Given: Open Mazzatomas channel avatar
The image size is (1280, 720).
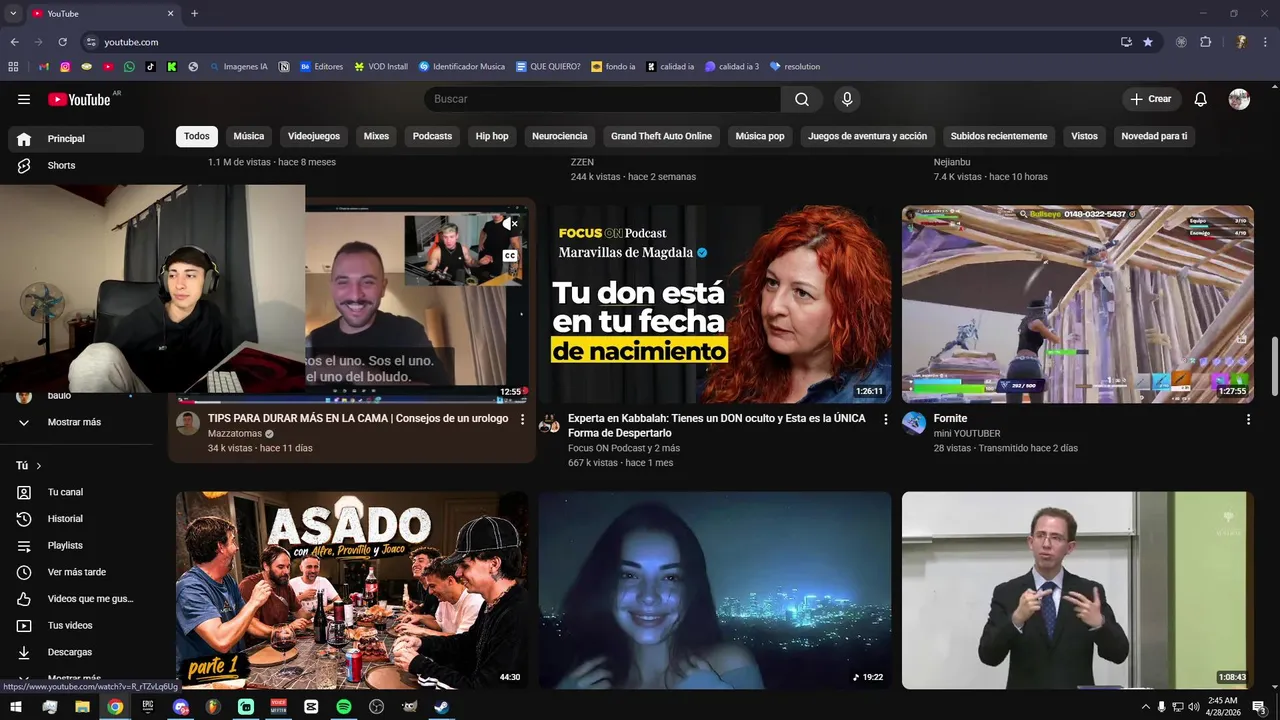Looking at the screenshot, I should coord(188,423).
